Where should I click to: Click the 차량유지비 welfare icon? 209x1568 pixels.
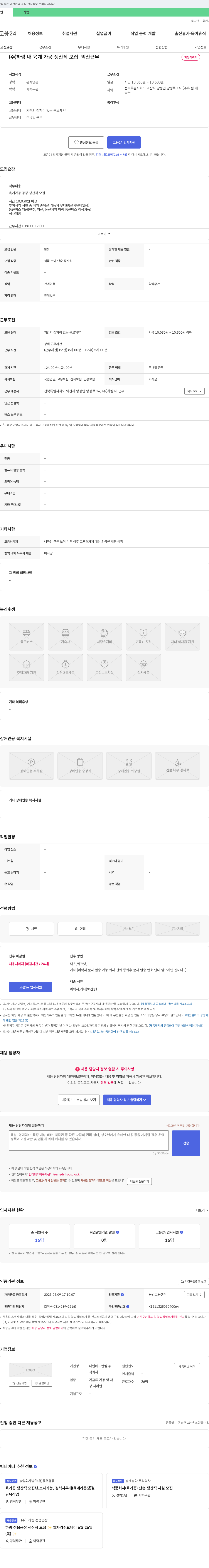pyautogui.click(x=104, y=637)
